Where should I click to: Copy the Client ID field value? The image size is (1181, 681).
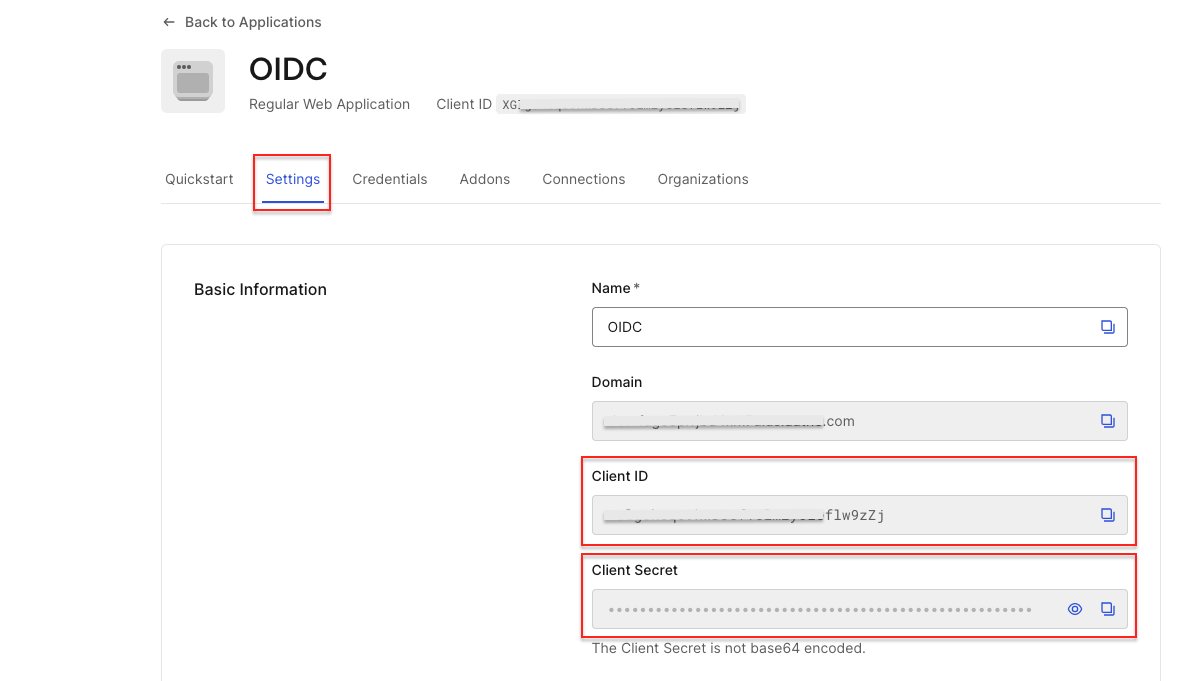click(1107, 515)
